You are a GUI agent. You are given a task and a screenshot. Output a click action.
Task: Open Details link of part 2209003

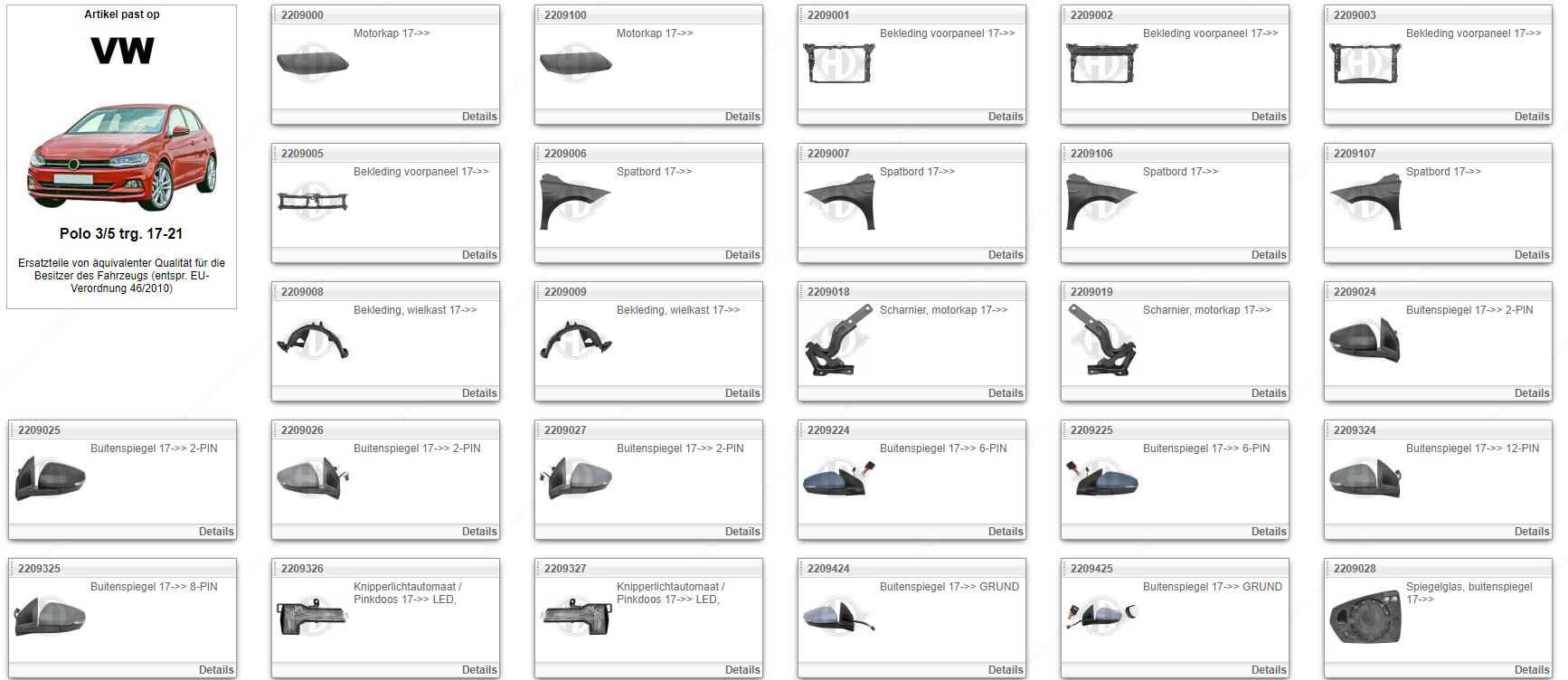click(1531, 117)
